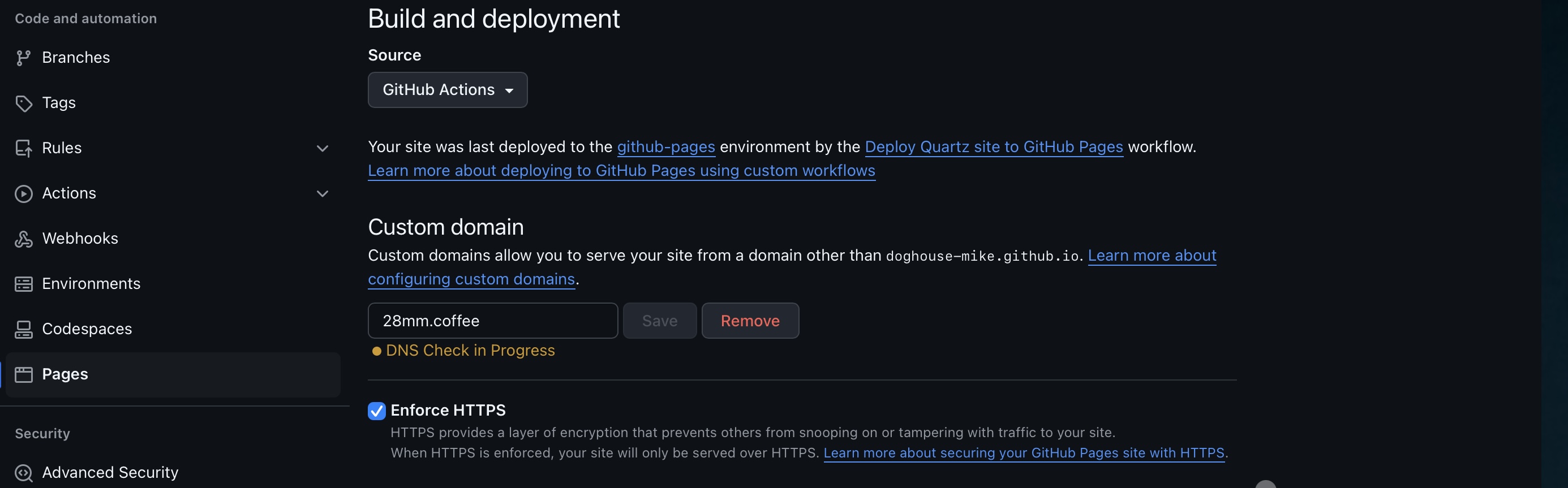The width and height of the screenshot is (1568, 488).
Task: Go to Webhooks settings
Action: coord(80,239)
